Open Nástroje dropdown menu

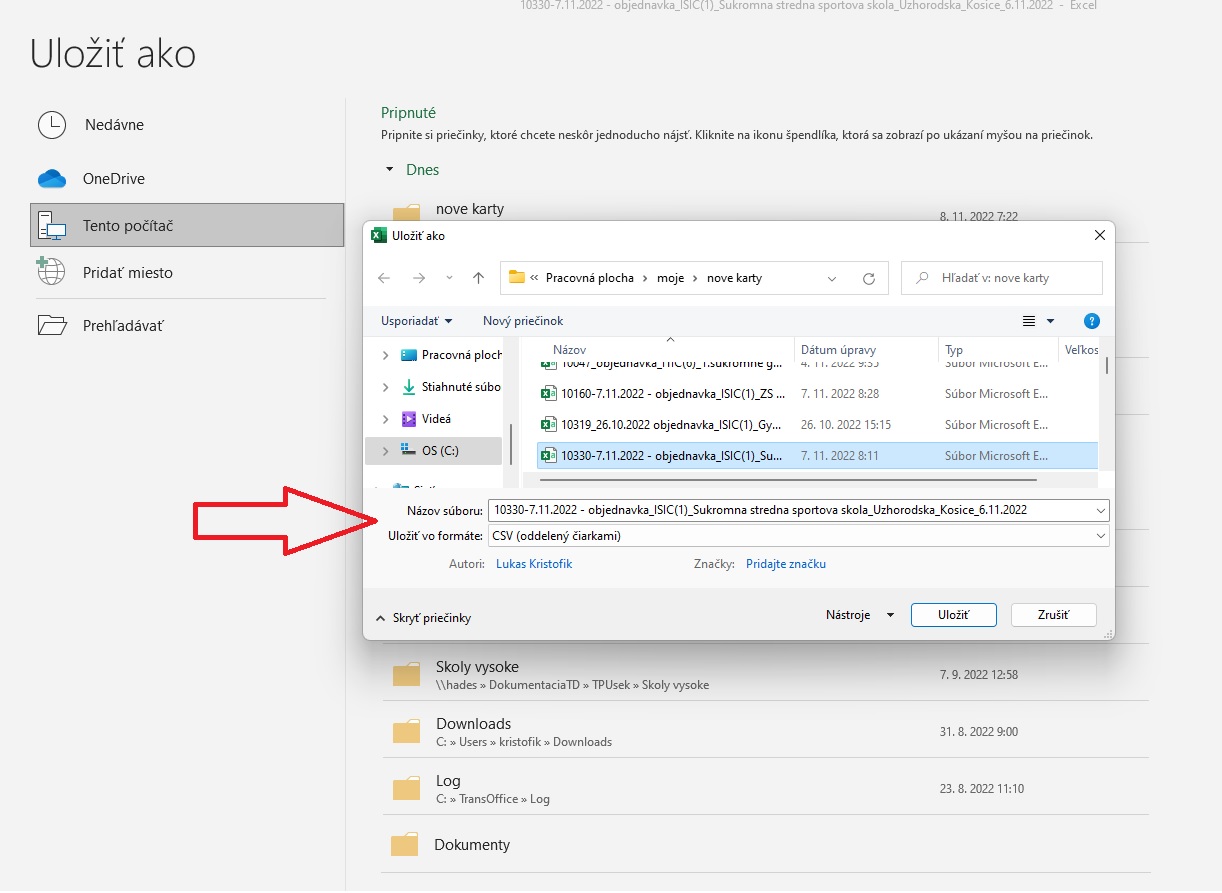(x=859, y=615)
